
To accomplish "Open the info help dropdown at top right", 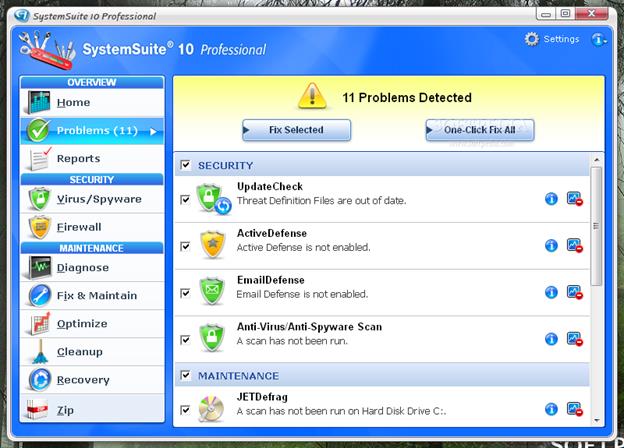I will 599,39.
